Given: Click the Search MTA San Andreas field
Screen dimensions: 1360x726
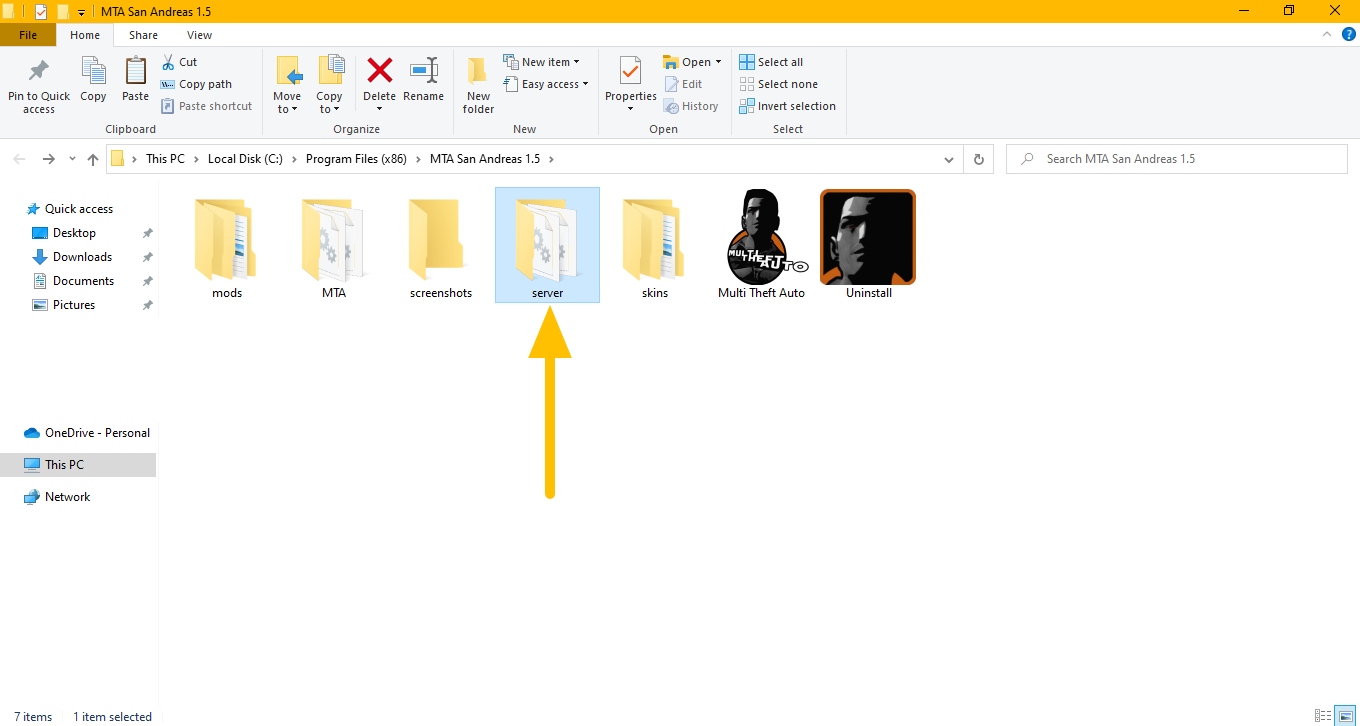Looking at the screenshot, I should point(1176,159).
